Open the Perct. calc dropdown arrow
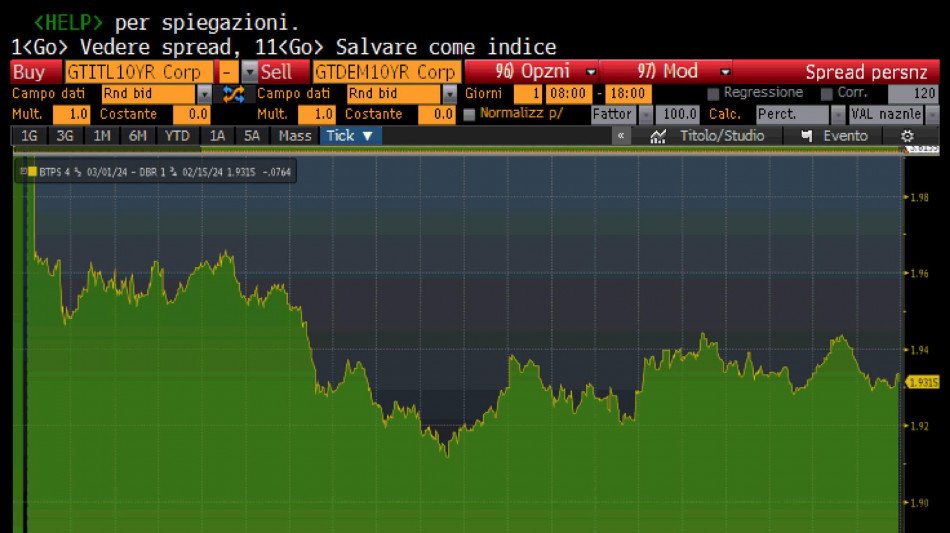Image resolution: width=950 pixels, height=533 pixels. click(x=837, y=114)
